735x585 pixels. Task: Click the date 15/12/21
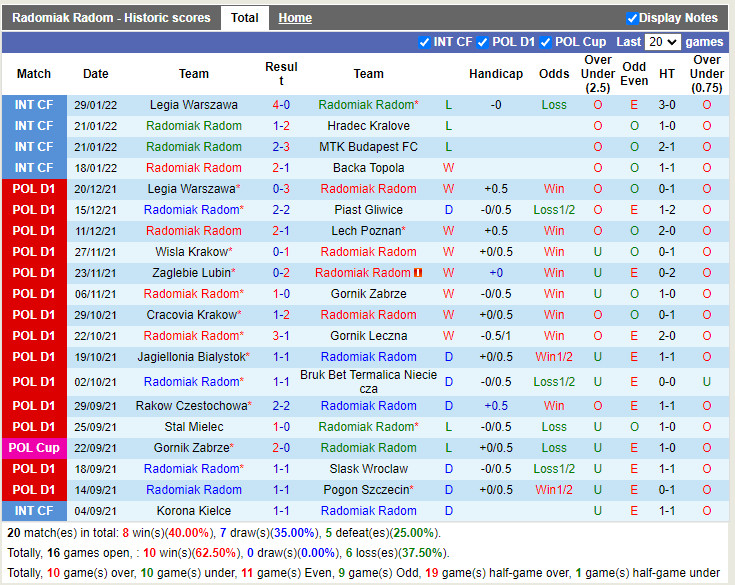(x=96, y=210)
